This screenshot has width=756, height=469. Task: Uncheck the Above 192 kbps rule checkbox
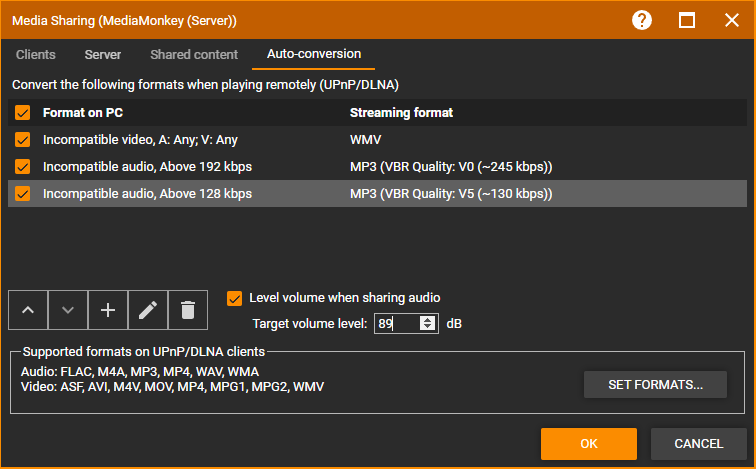23,167
